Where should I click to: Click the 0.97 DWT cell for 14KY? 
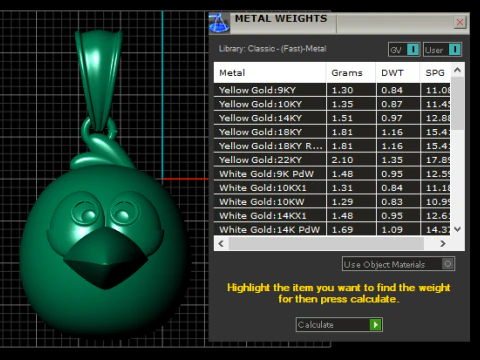398,118
